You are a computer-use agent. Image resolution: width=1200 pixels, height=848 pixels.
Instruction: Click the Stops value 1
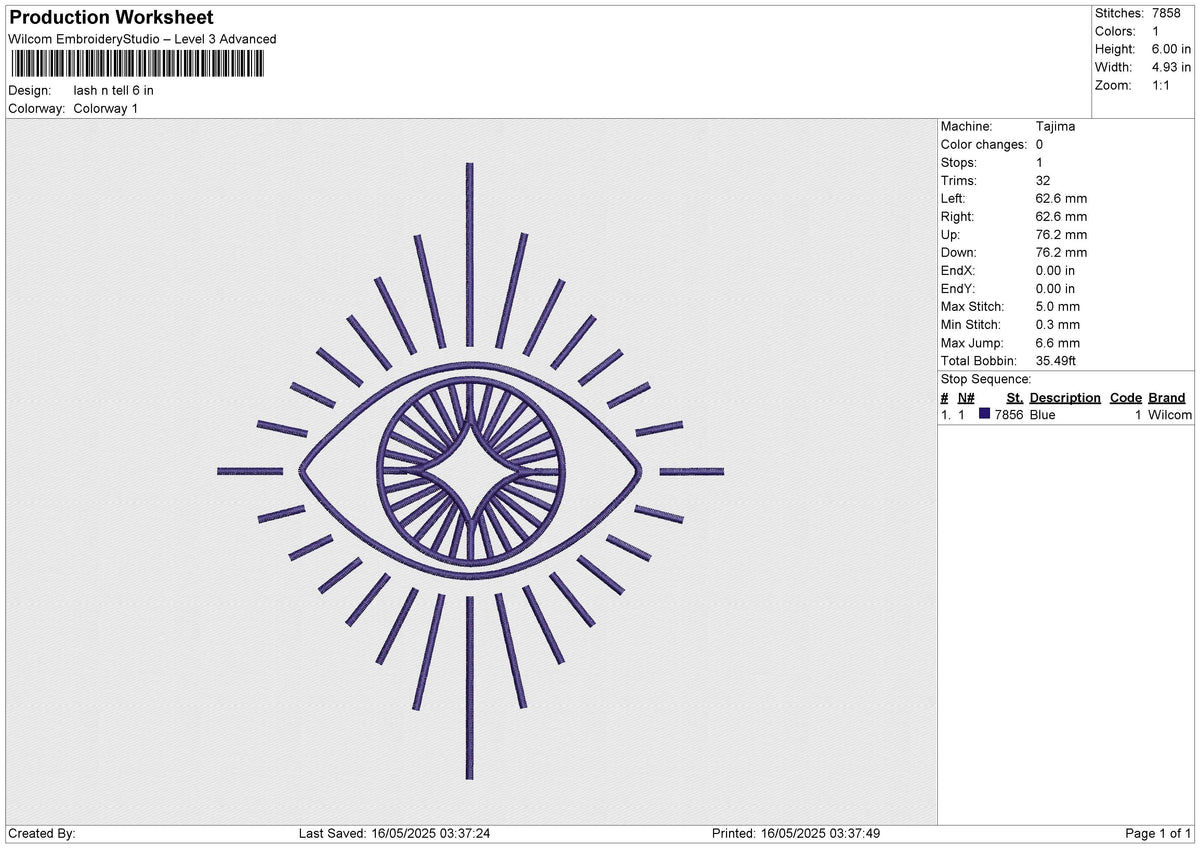(1040, 162)
